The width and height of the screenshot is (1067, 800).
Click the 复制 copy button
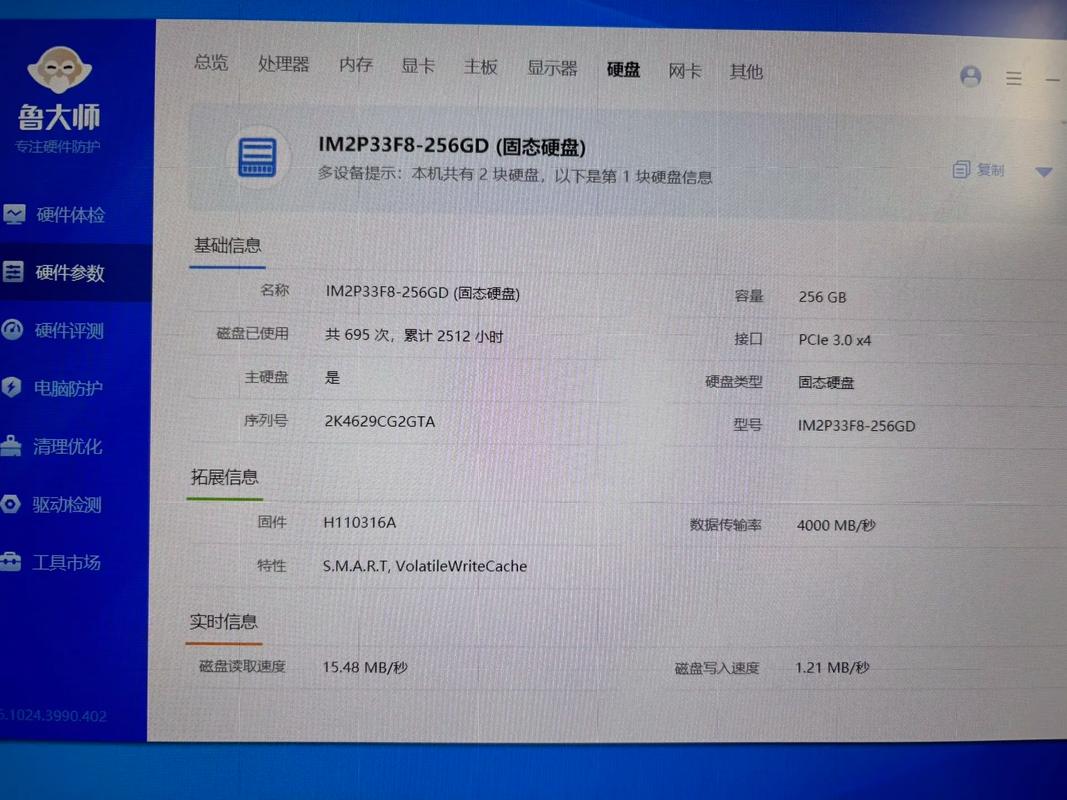(980, 169)
